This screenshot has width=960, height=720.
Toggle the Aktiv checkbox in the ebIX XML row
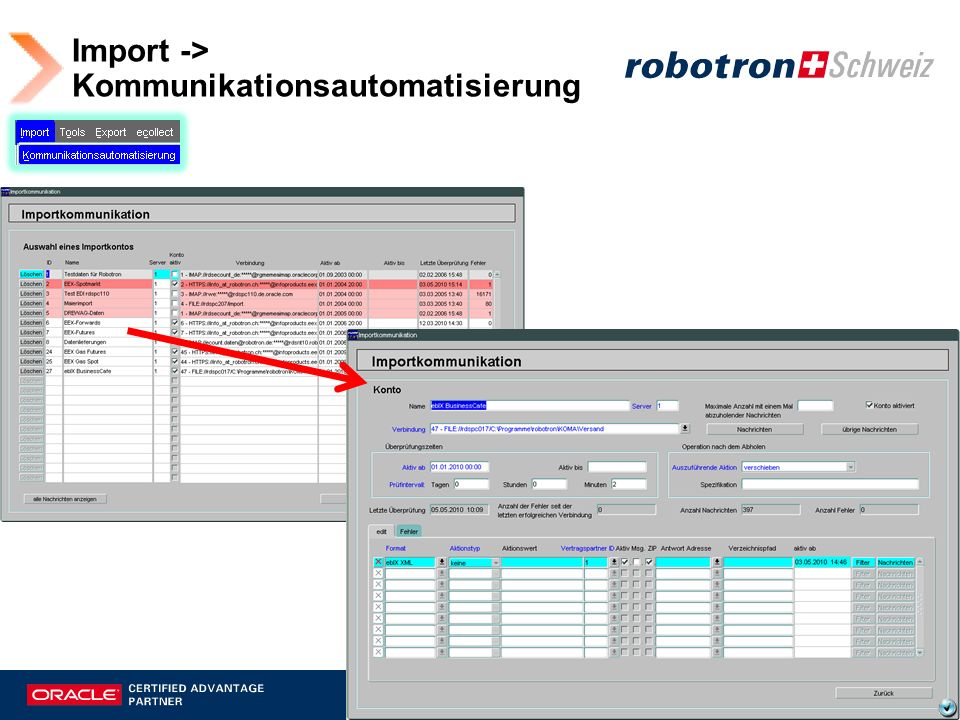[624, 562]
